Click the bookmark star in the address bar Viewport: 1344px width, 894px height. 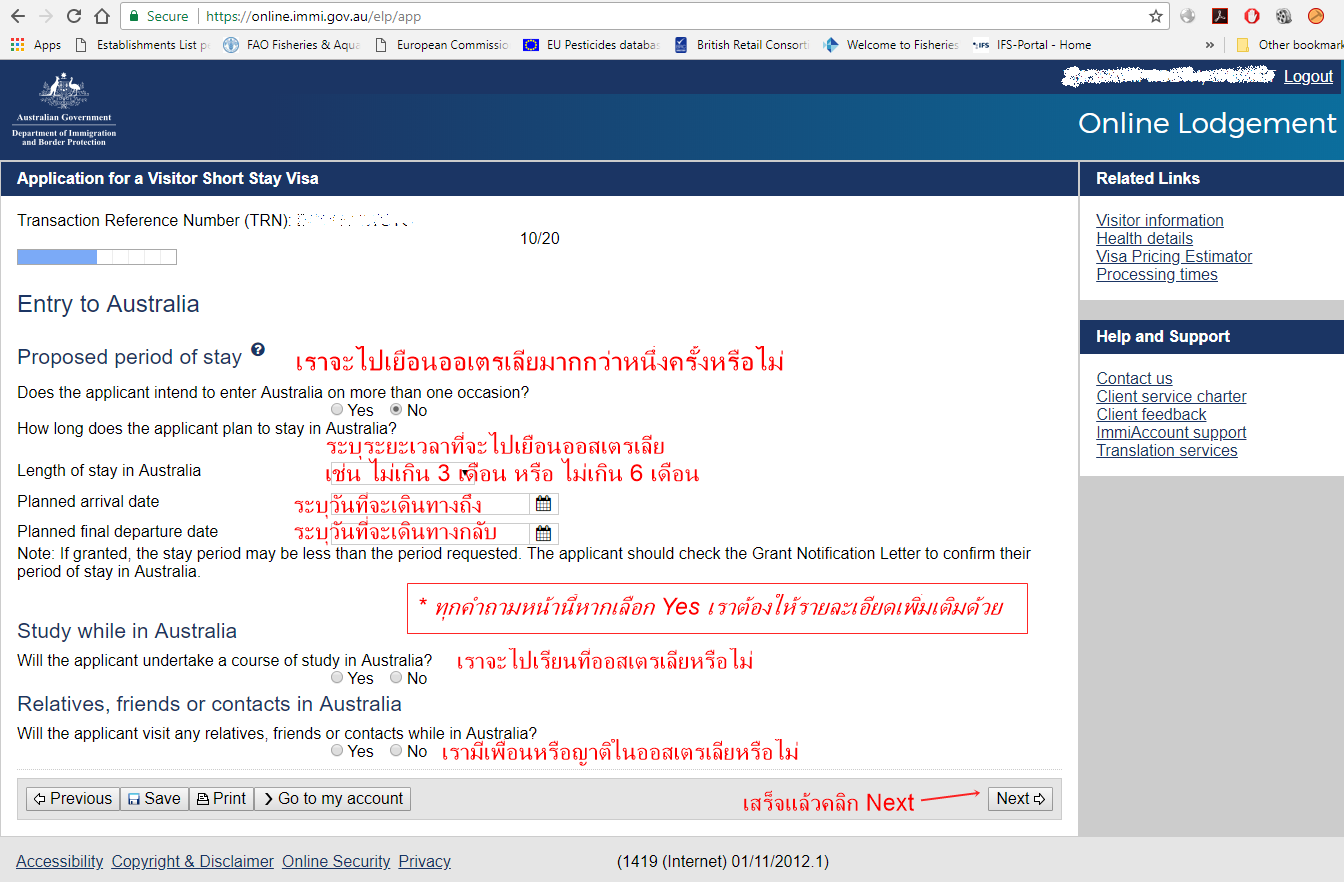[x=1156, y=16]
